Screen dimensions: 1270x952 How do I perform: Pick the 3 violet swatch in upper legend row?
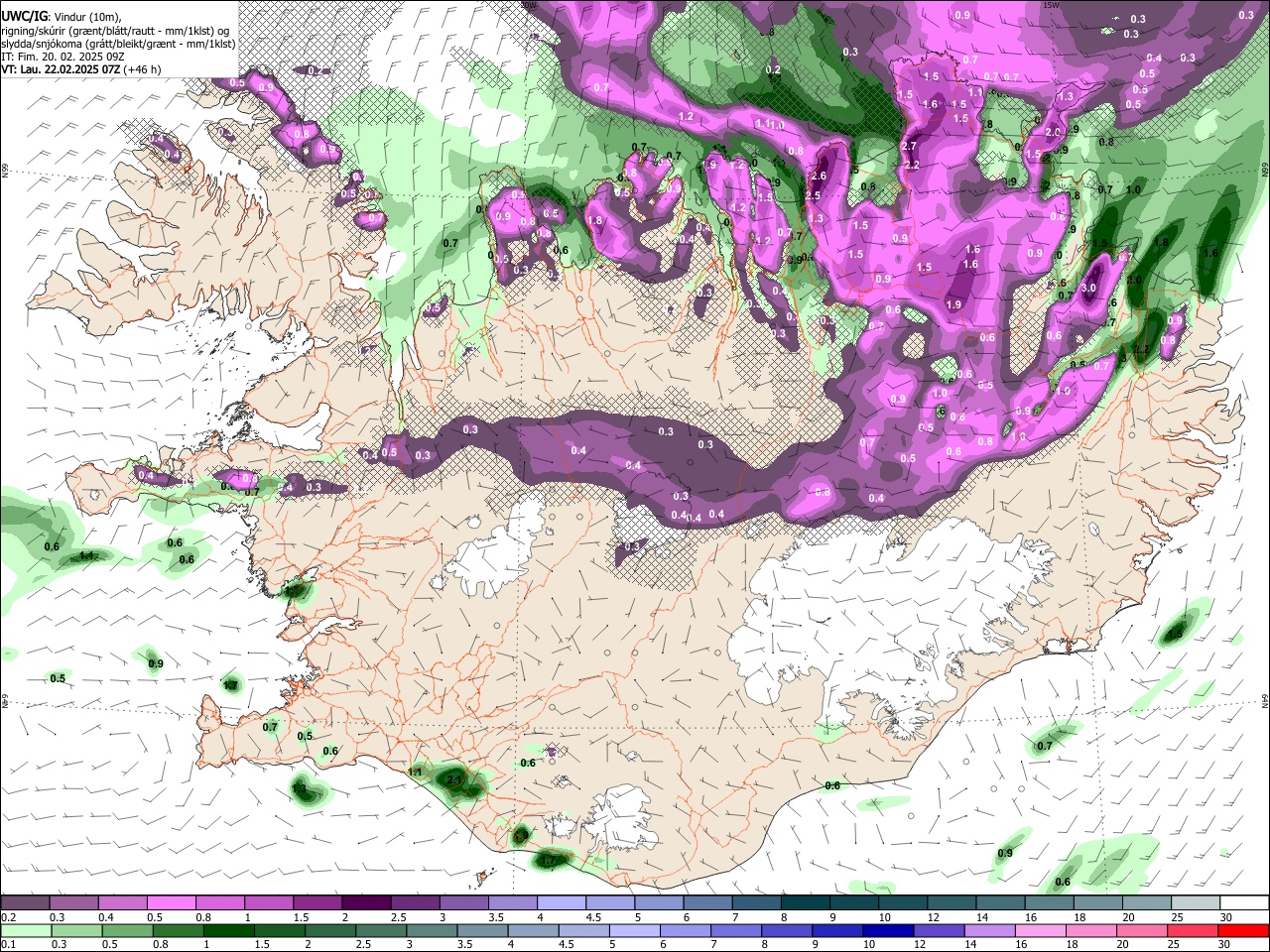pos(463,903)
